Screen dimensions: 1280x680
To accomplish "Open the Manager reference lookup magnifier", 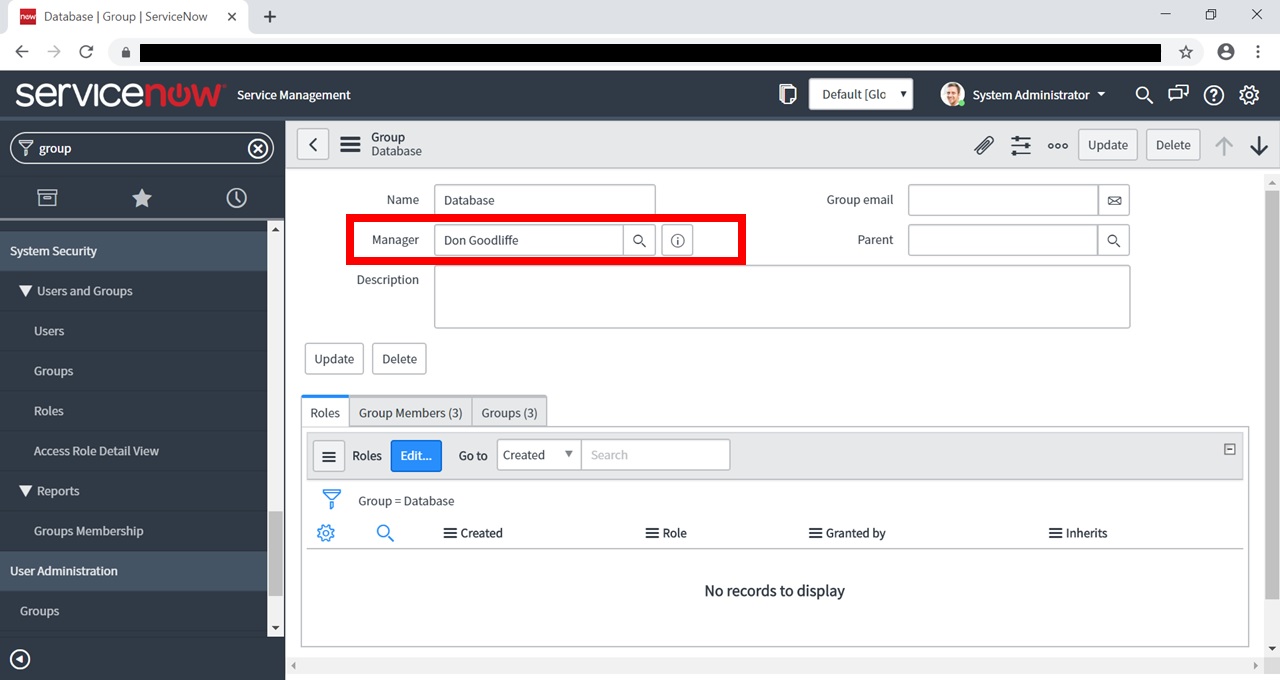I will 639,240.
